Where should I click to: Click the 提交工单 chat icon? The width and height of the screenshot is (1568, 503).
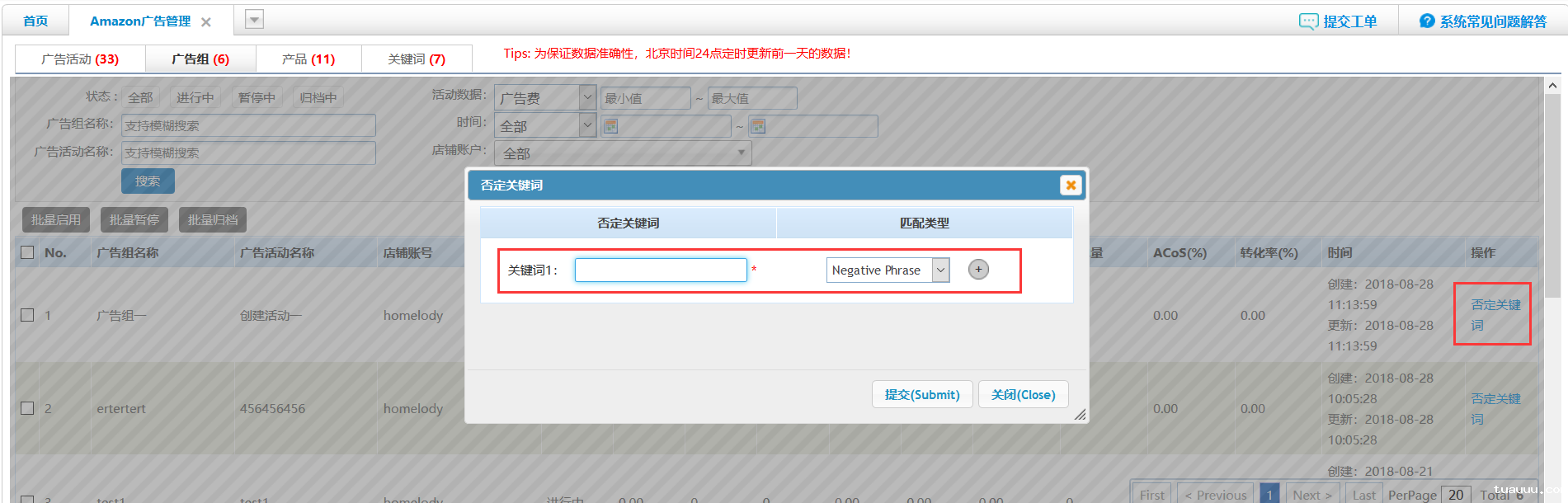[1308, 21]
